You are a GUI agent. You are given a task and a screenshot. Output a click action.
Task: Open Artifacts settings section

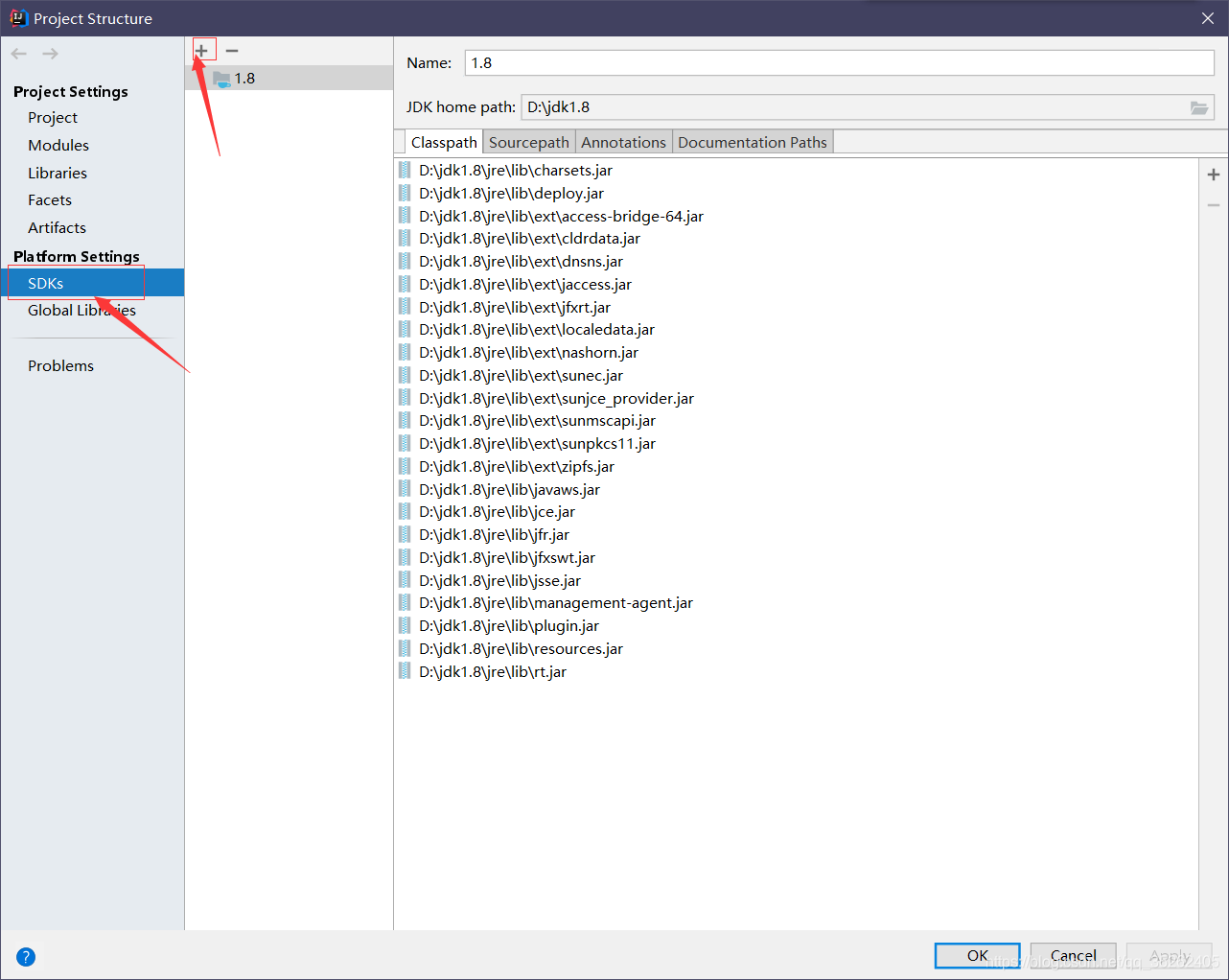[x=57, y=228]
